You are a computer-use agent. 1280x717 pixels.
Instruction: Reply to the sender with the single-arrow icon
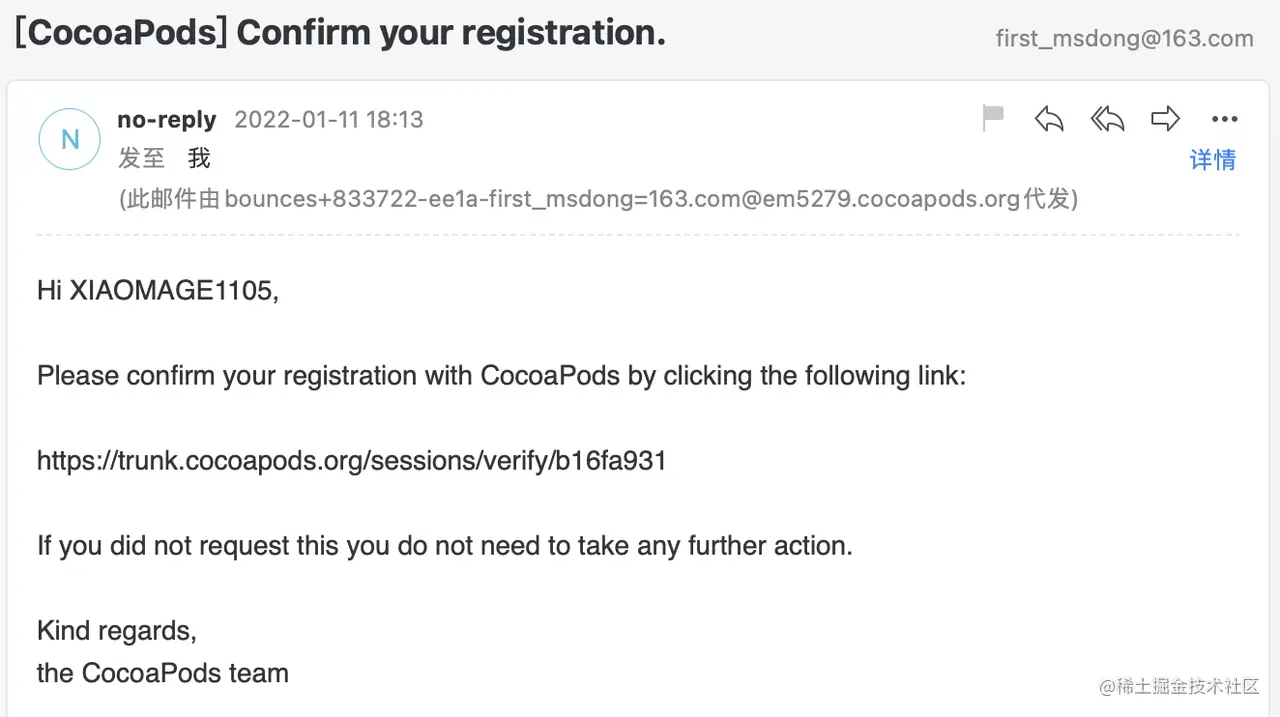1049,119
